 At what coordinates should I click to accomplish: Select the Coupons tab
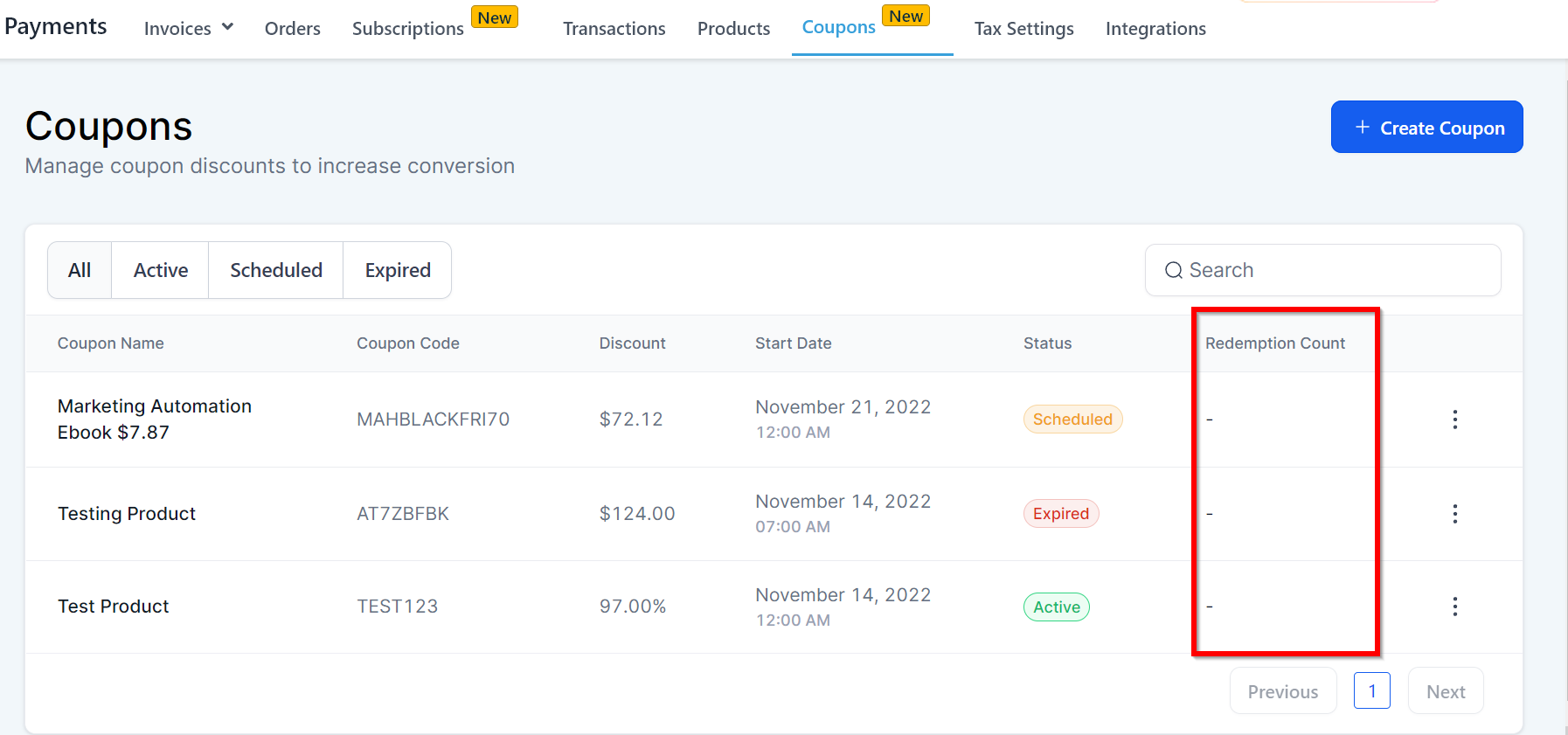click(x=839, y=27)
